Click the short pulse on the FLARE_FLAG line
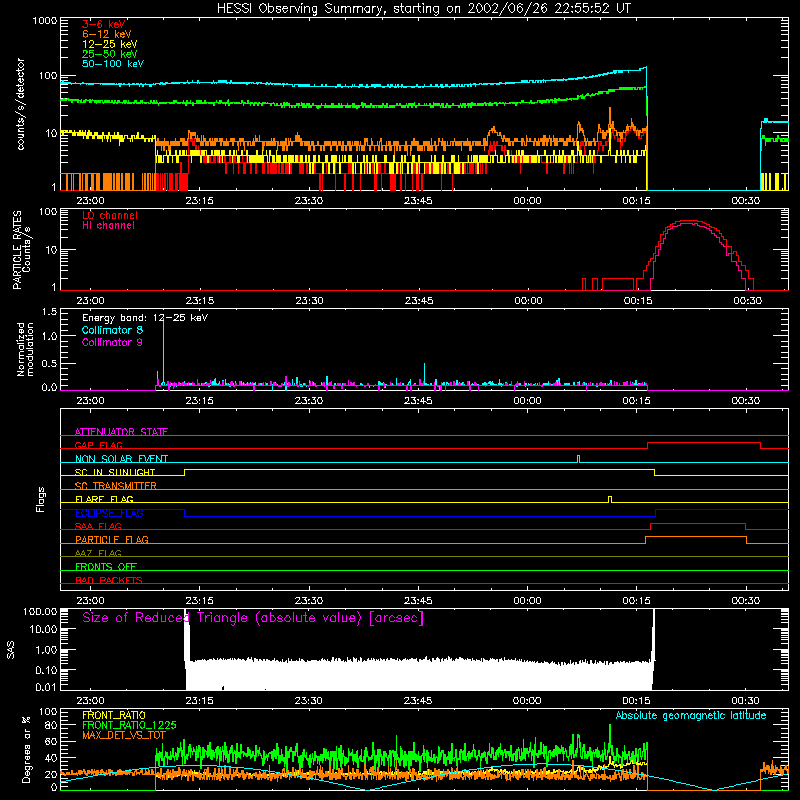 pyautogui.click(x=610, y=498)
